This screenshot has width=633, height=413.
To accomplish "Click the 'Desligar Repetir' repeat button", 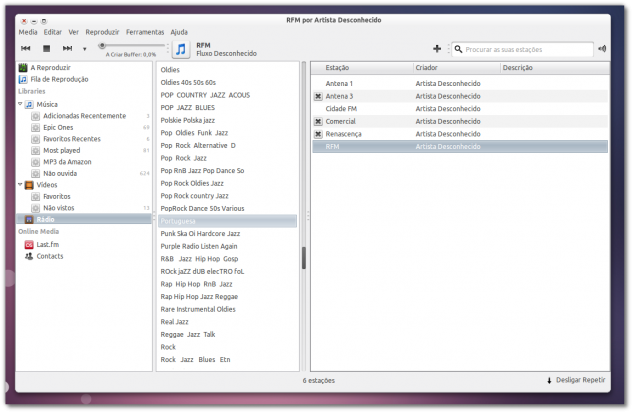I will pos(576,380).
